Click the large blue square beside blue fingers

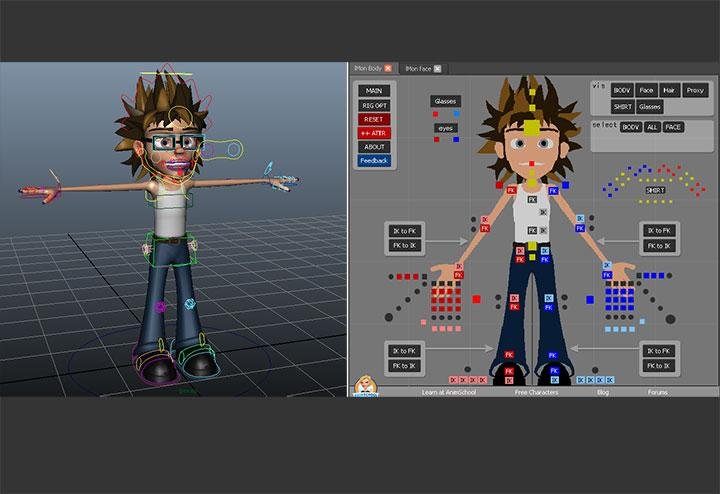tap(590, 300)
